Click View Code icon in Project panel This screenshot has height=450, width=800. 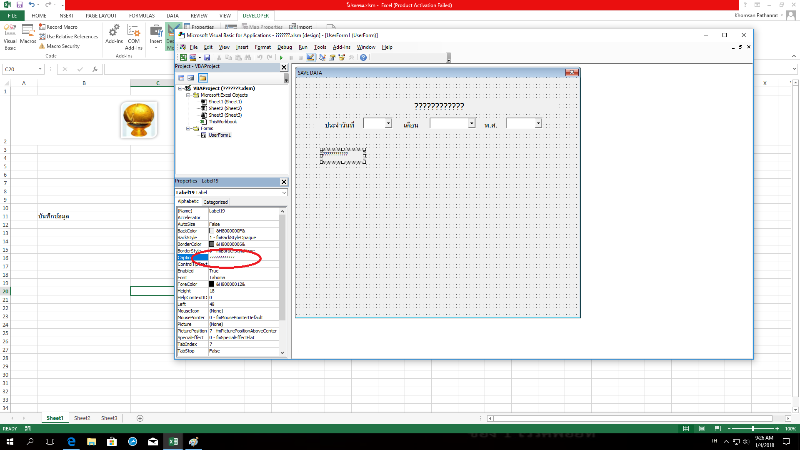click(x=181, y=77)
